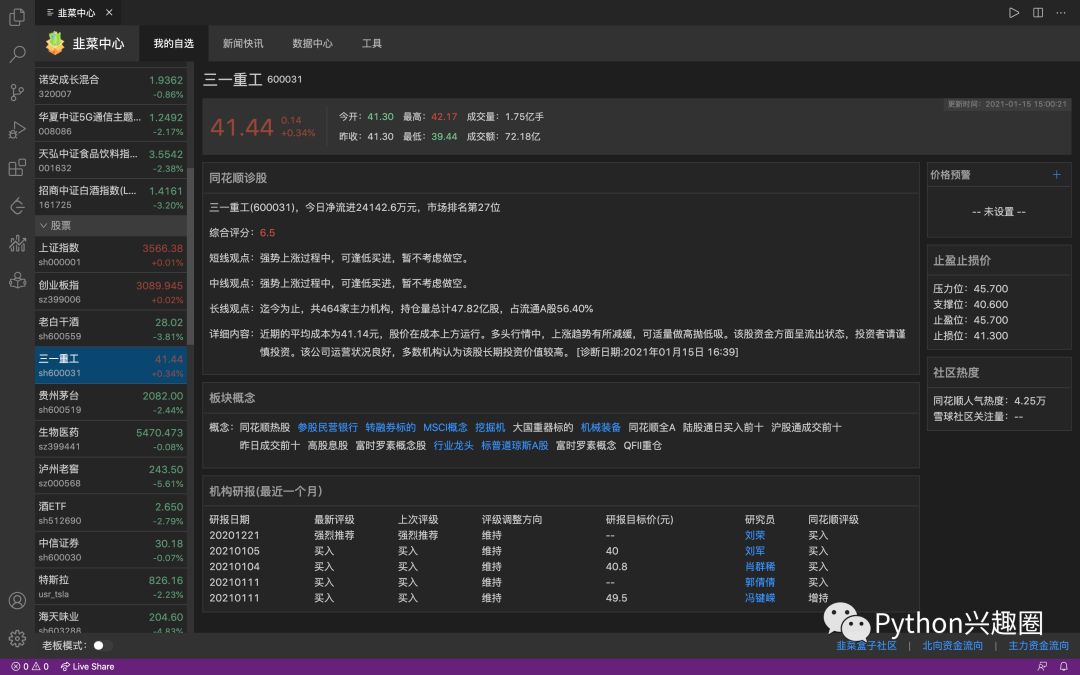Open the Search view in activity bar
This screenshot has height=675, width=1080.
click(17, 54)
